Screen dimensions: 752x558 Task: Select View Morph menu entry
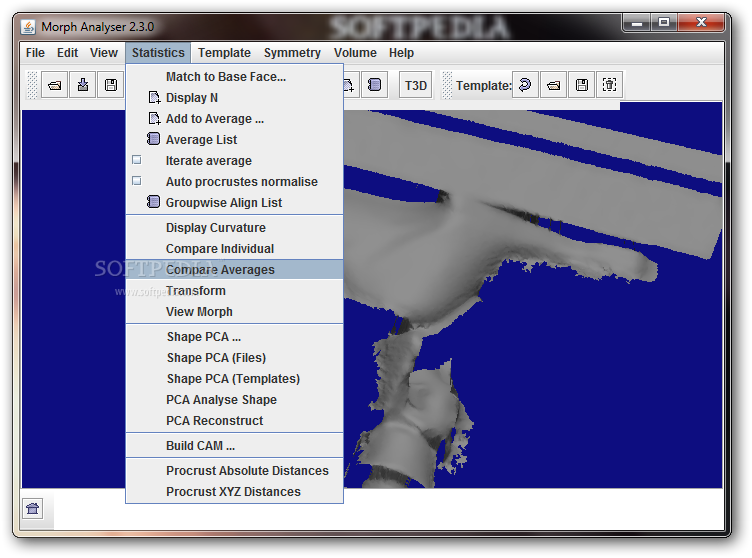click(235, 312)
